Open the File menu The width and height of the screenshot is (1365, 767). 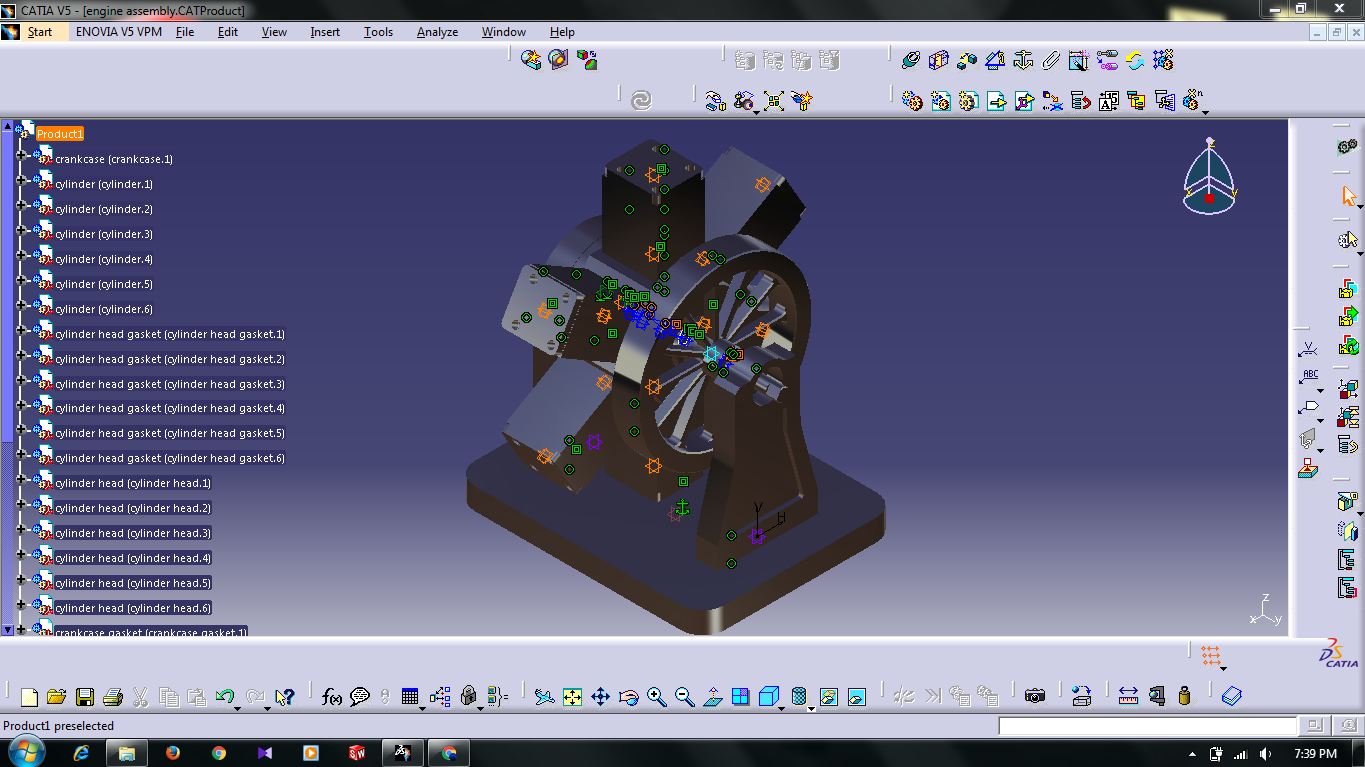pos(185,32)
